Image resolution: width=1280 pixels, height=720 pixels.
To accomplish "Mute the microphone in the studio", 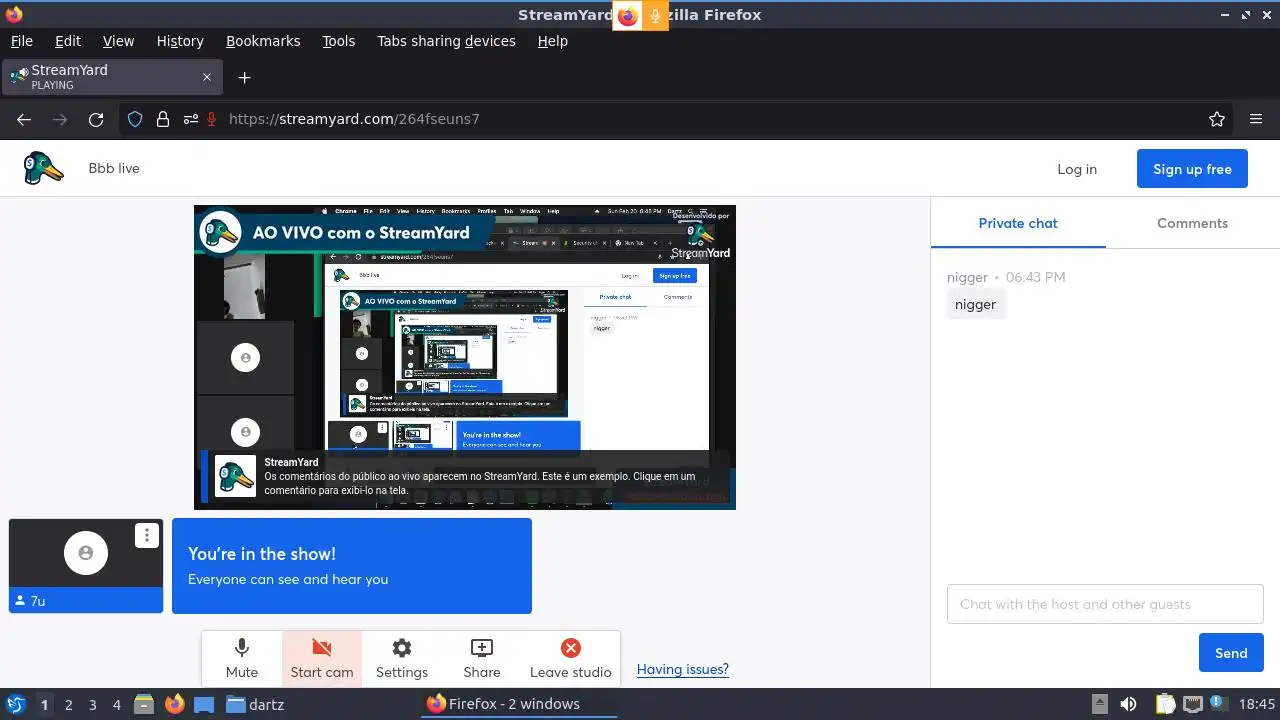I will [x=242, y=659].
